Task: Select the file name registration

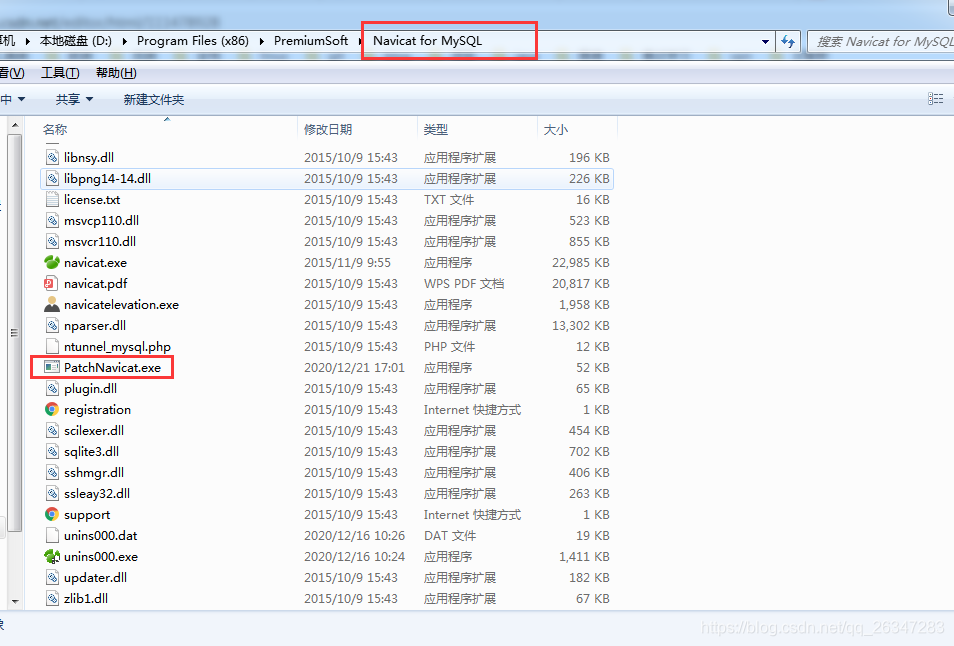Action: pyautogui.click(x=97, y=409)
